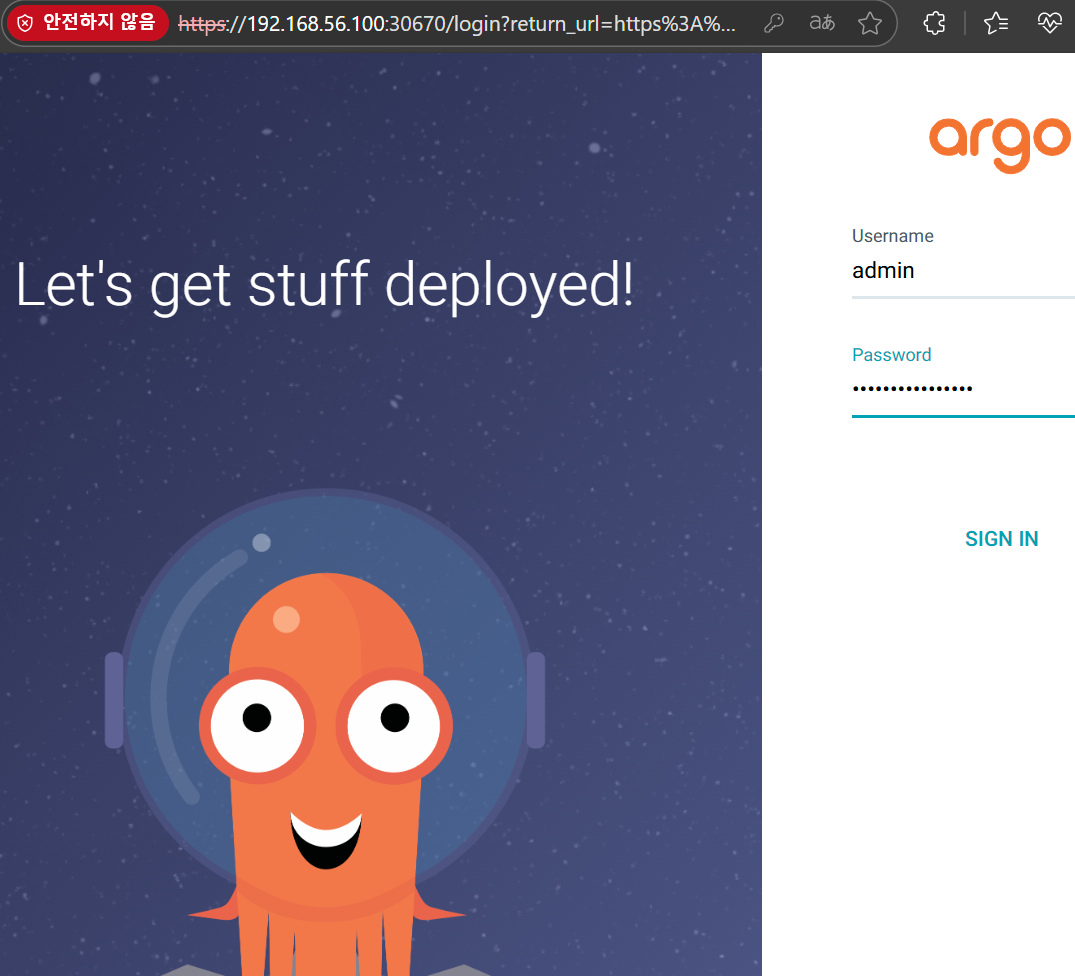Click the Password label text

tap(891, 355)
